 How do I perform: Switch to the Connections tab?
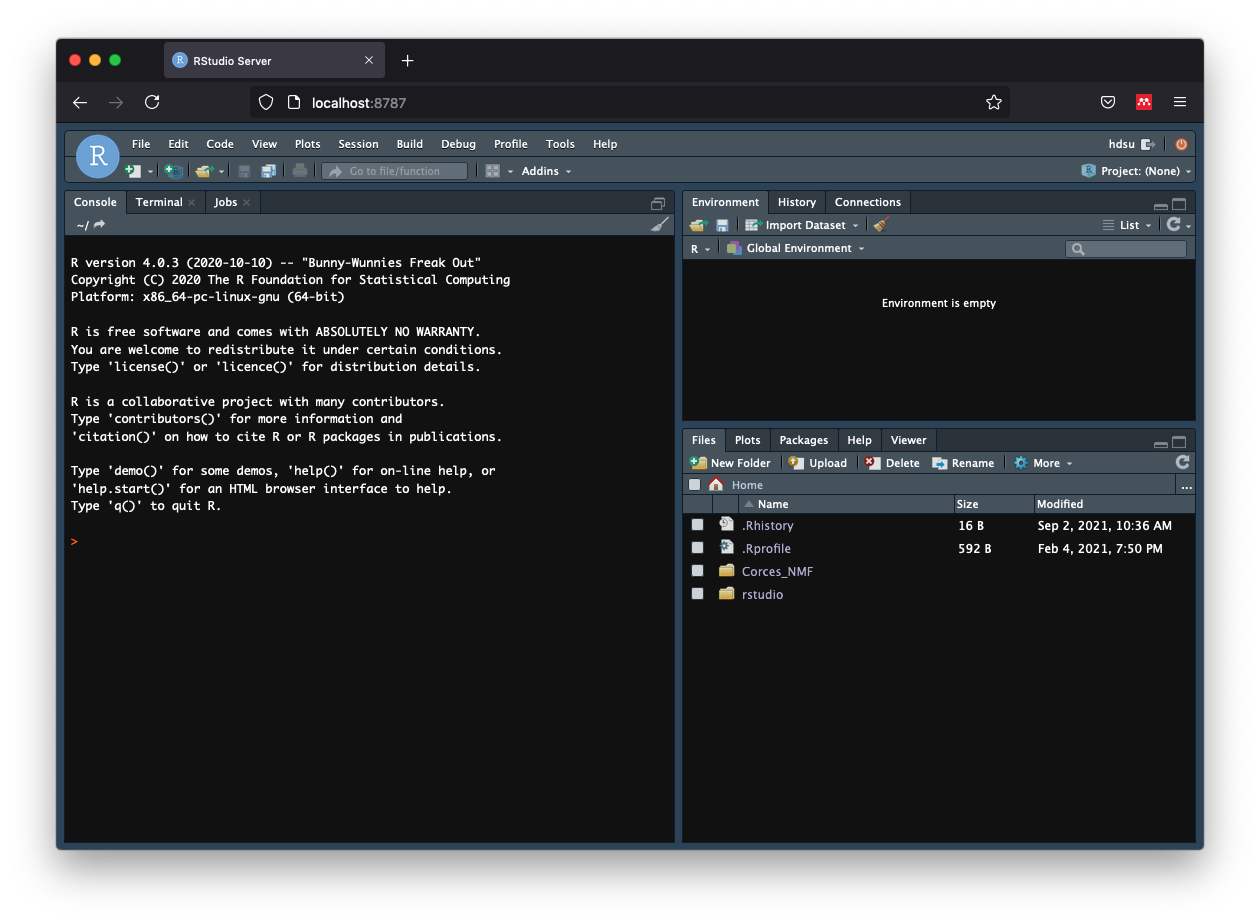(868, 202)
